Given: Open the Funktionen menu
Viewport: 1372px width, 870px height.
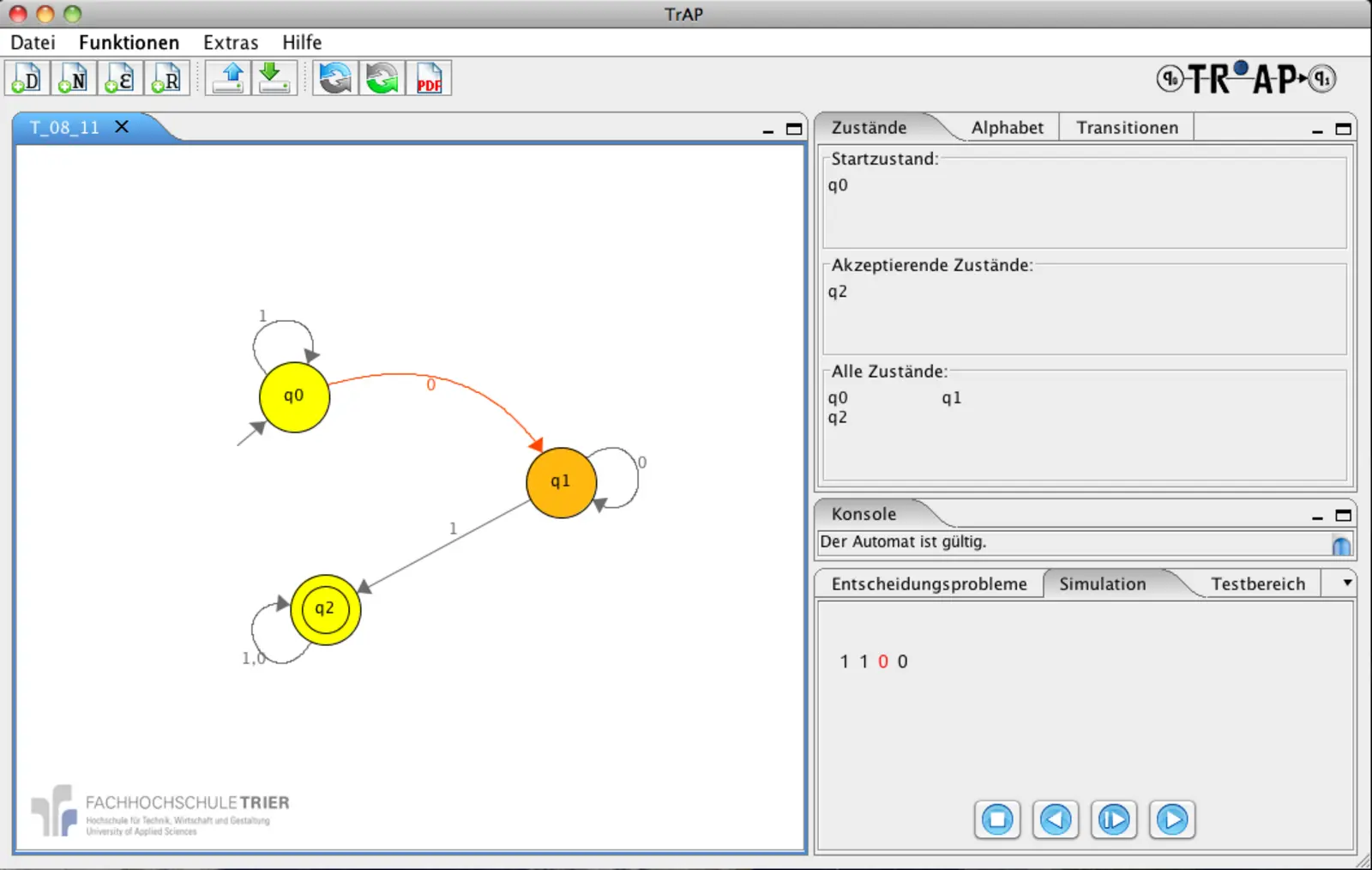Looking at the screenshot, I should tap(129, 43).
